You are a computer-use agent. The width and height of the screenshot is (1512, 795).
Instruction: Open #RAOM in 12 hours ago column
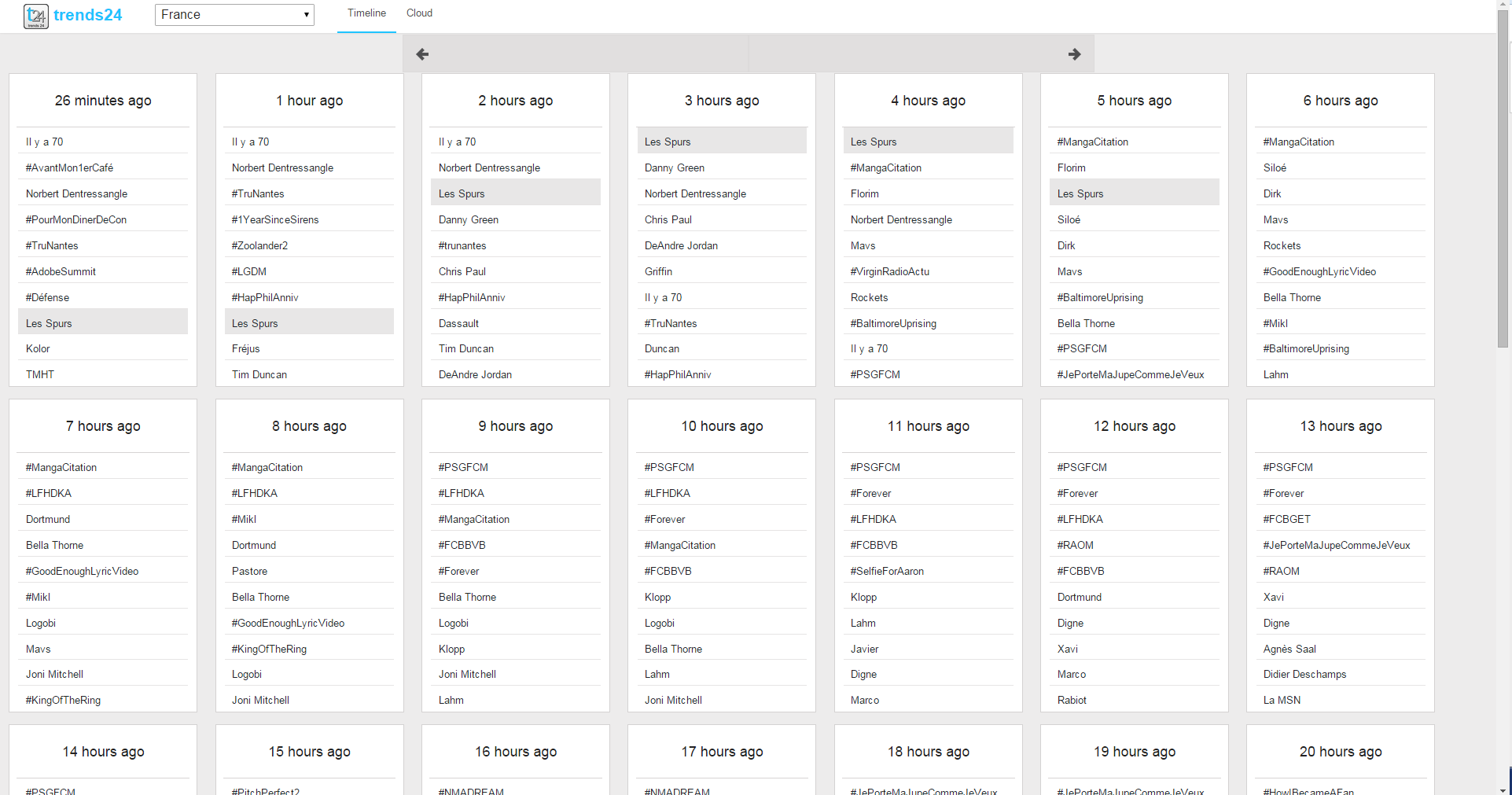pyautogui.click(x=1076, y=545)
